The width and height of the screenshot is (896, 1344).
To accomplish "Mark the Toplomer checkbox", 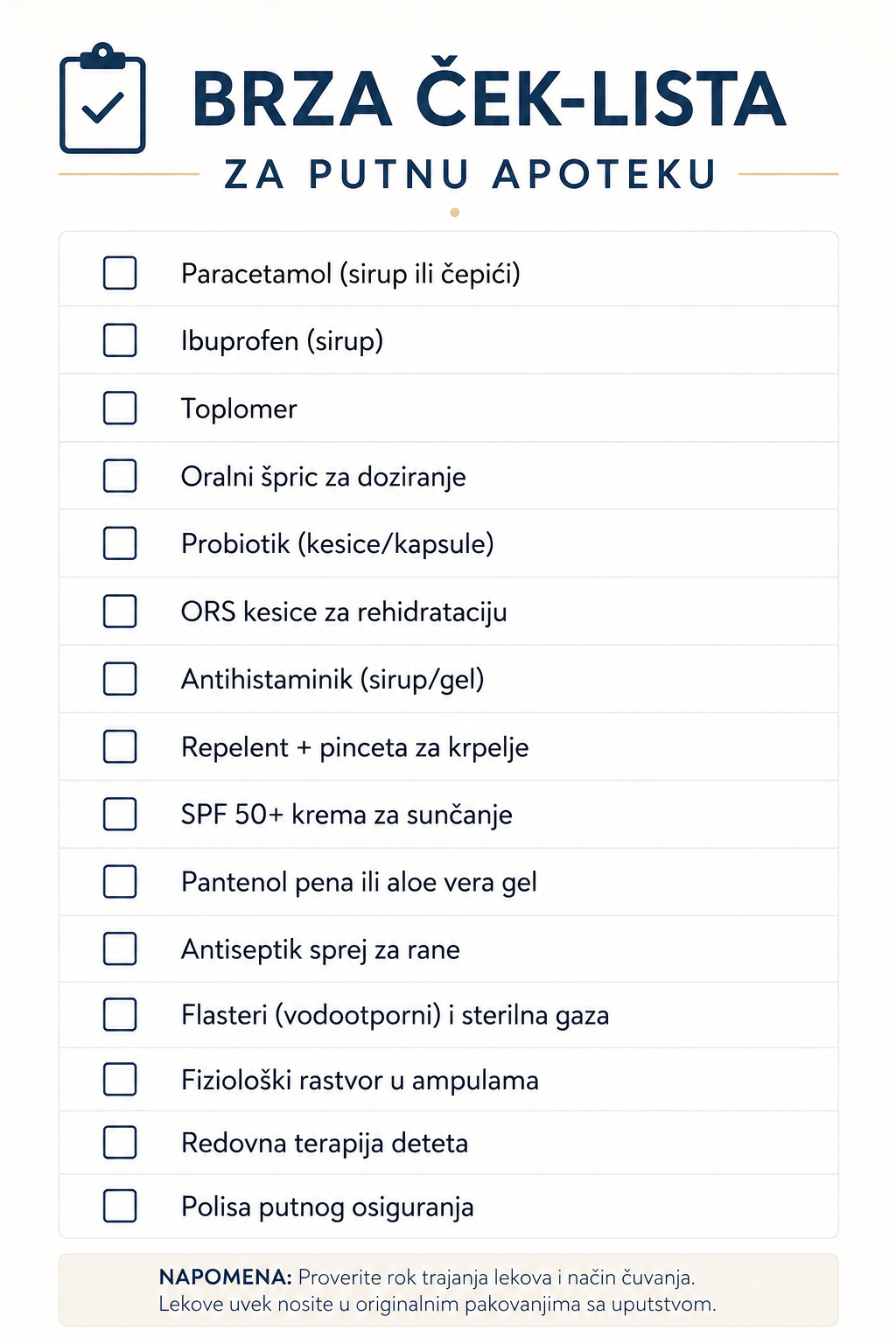I will pyautogui.click(x=120, y=408).
